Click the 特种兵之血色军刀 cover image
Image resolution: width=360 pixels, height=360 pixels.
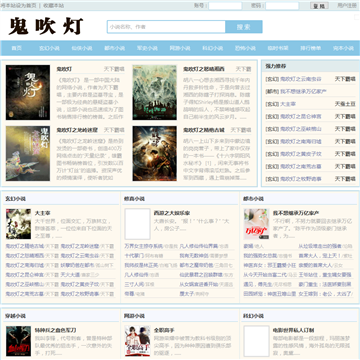[x=18, y=341]
